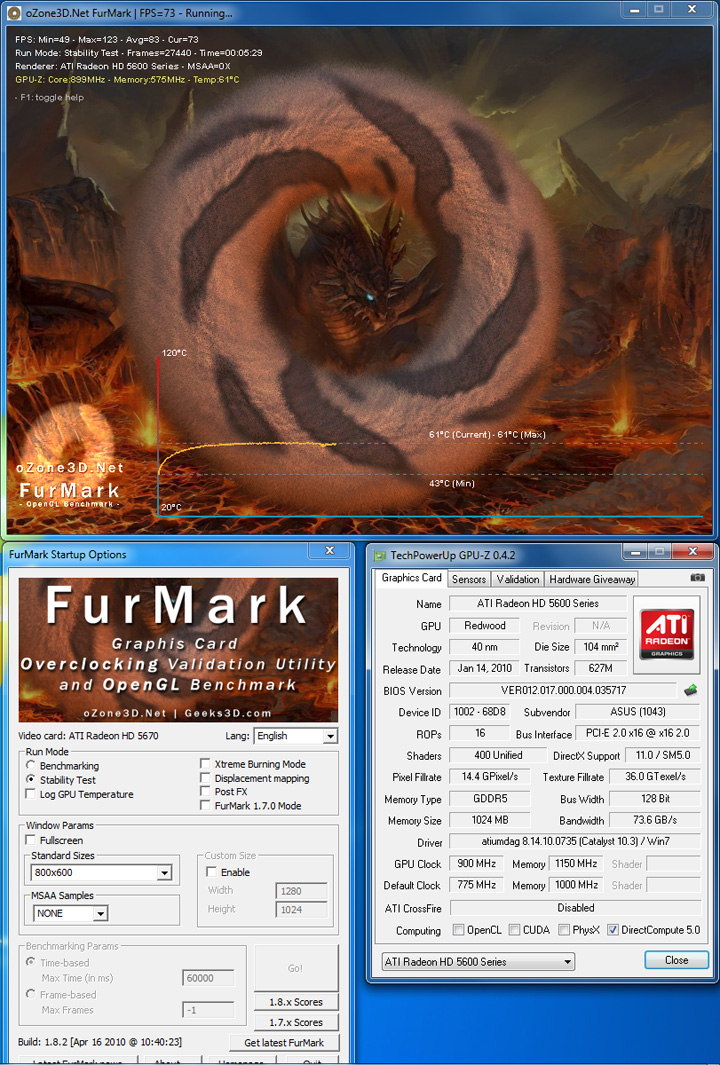Minimize the GPU-Z window

pyautogui.click(x=633, y=552)
